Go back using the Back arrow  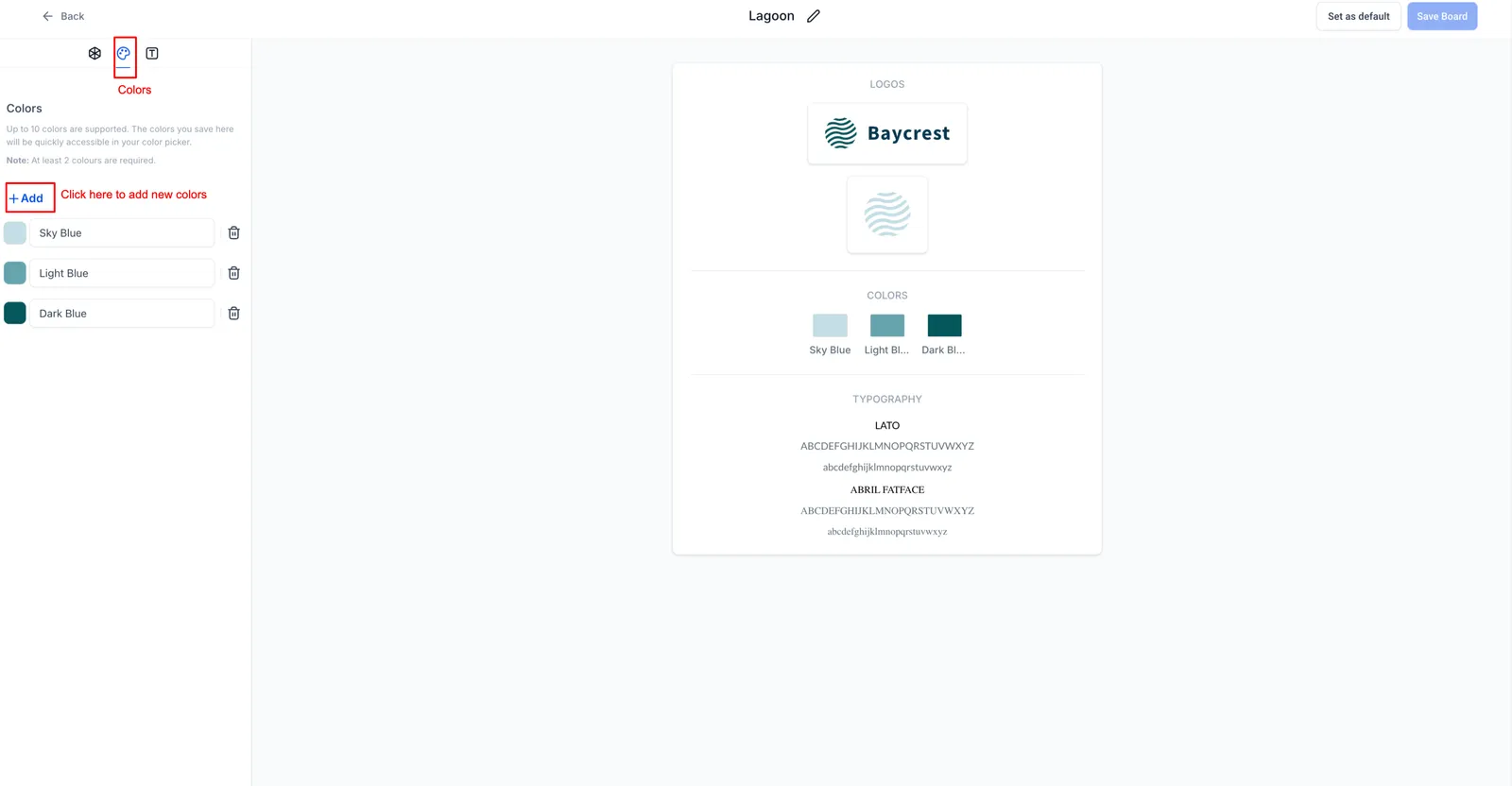coord(63,16)
